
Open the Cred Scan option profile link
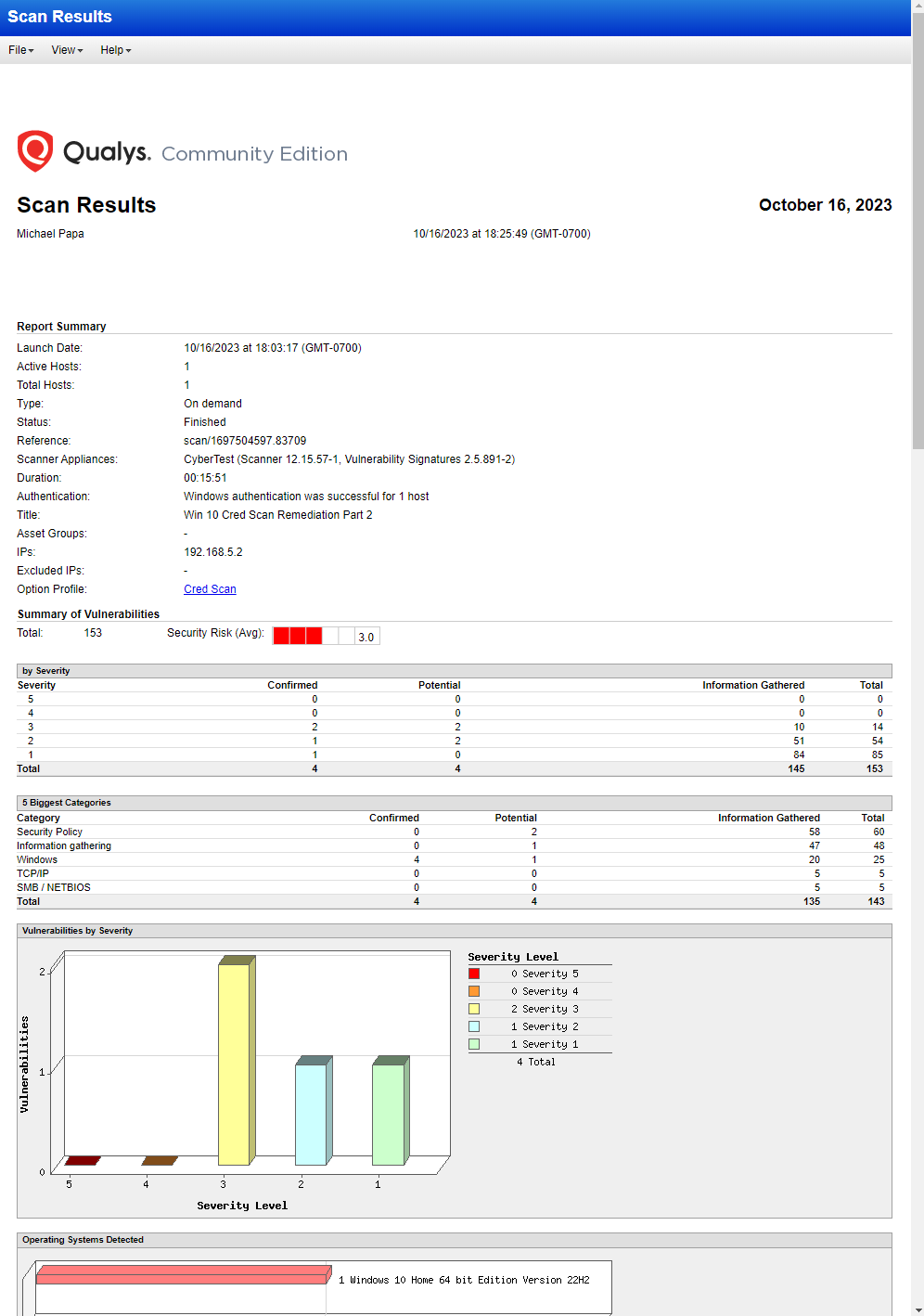tap(210, 588)
